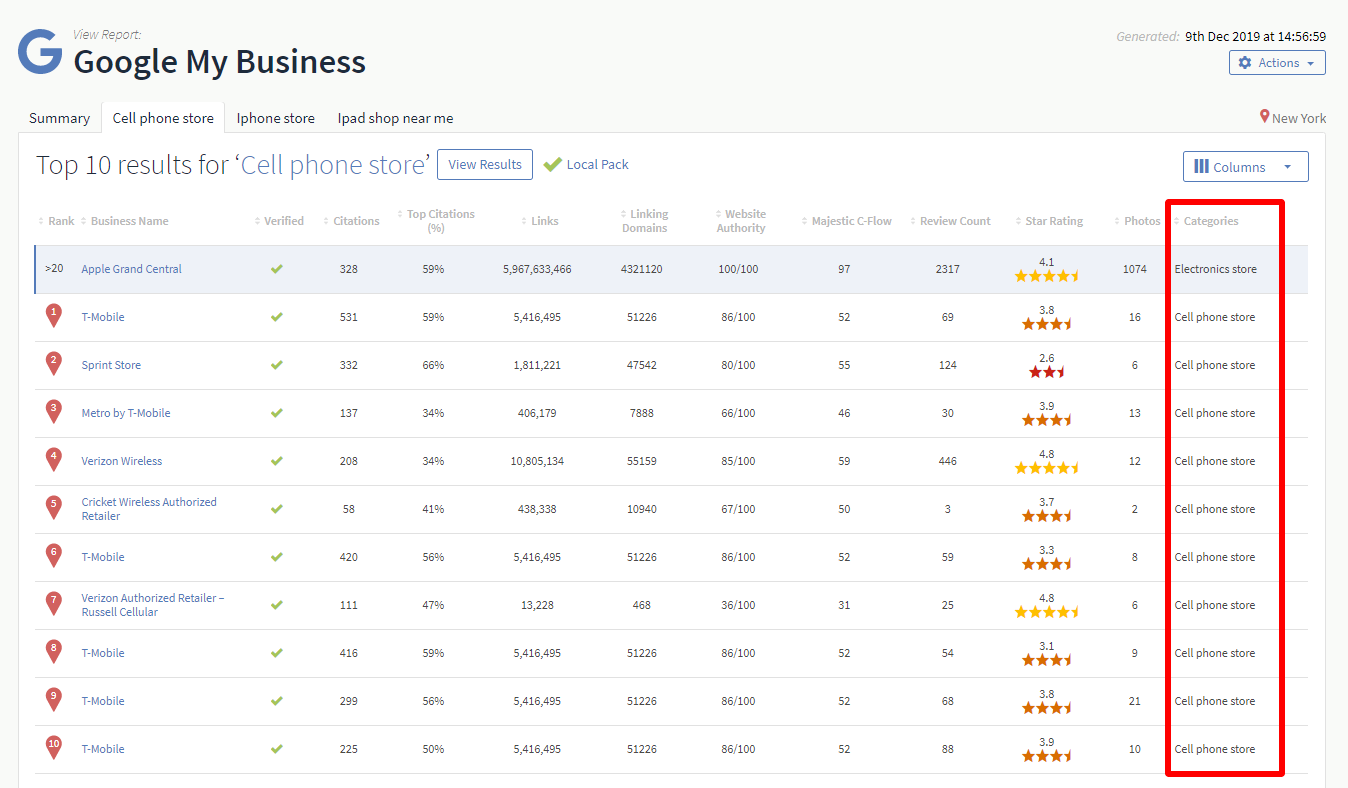Viewport: 1348px width, 788px height.
Task: Click the 5,967,633,466 links value
Action: pyautogui.click(x=537, y=269)
